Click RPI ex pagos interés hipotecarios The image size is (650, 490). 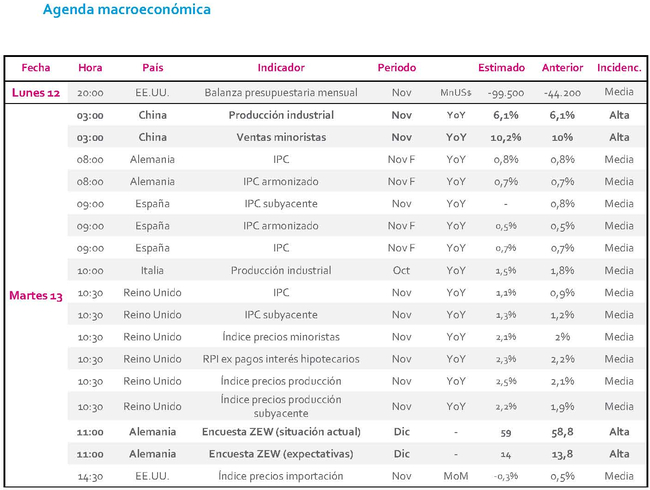pyautogui.click(x=281, y=359)
